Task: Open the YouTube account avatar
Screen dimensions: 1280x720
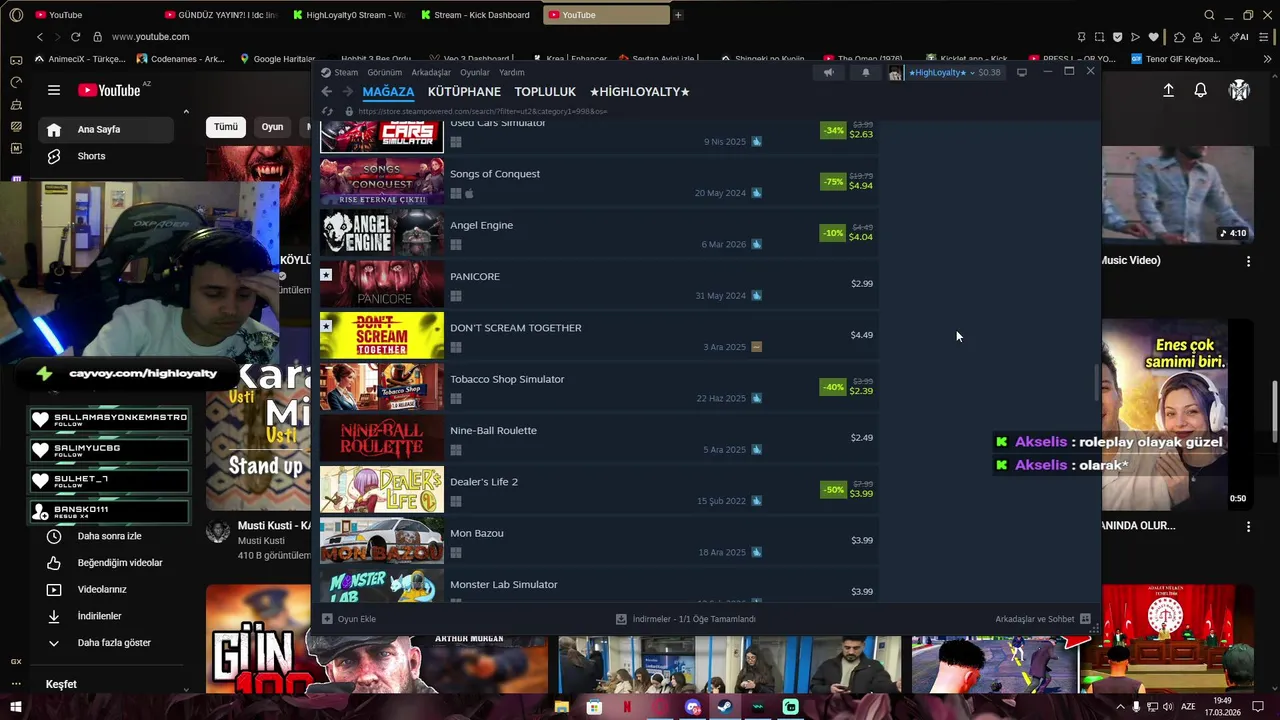Action: pos(1239,90)
